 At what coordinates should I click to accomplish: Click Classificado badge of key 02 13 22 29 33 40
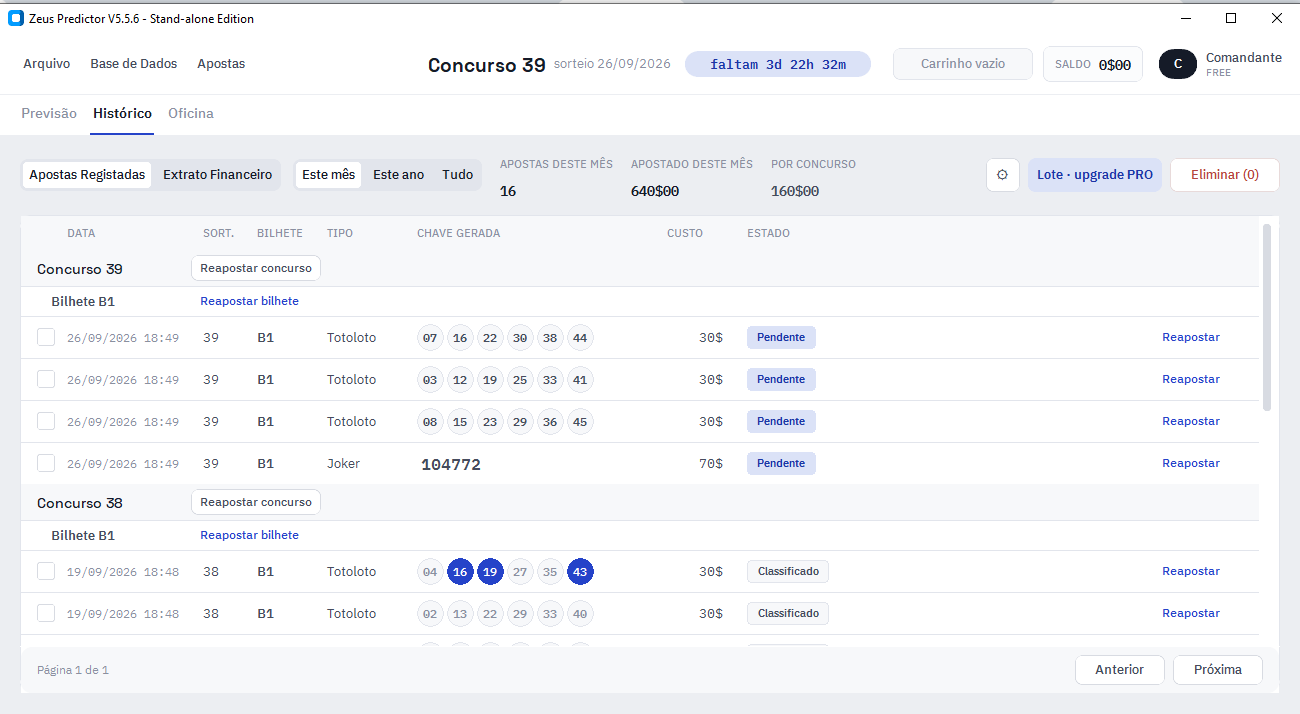[x=788, y=614]
